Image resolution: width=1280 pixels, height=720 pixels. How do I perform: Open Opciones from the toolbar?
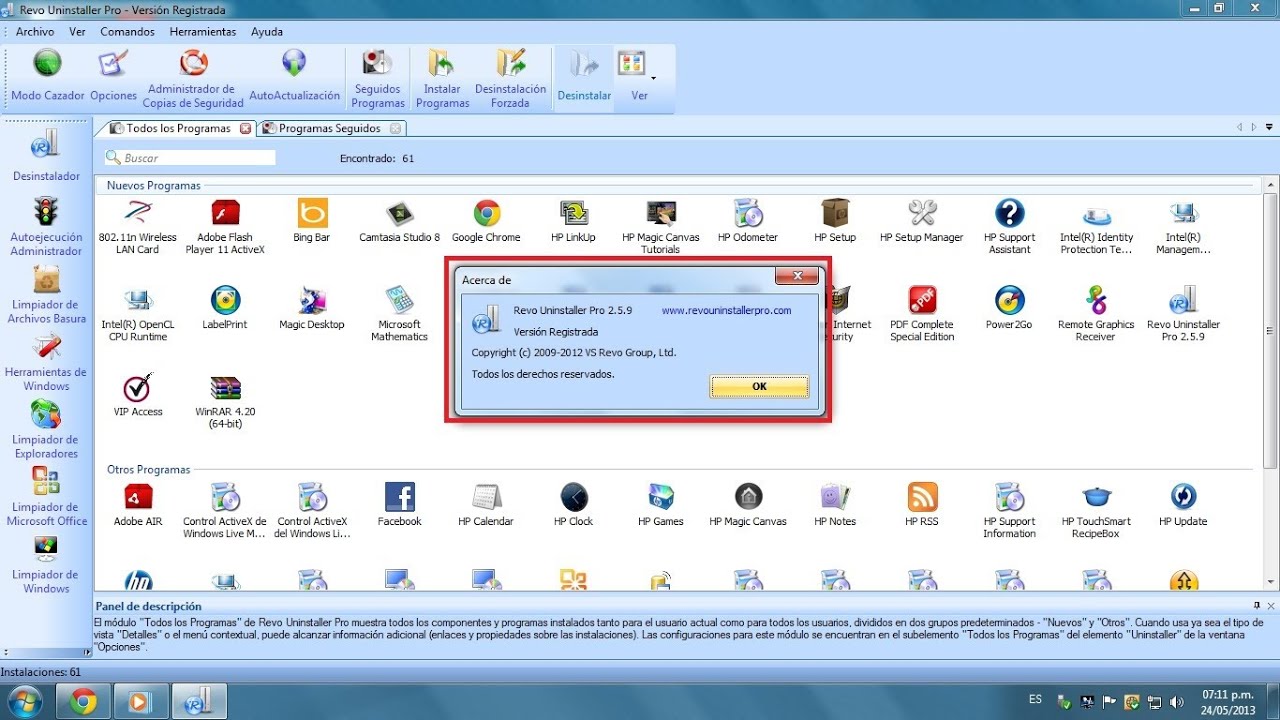pyautogui.click(x=113, y=76)
